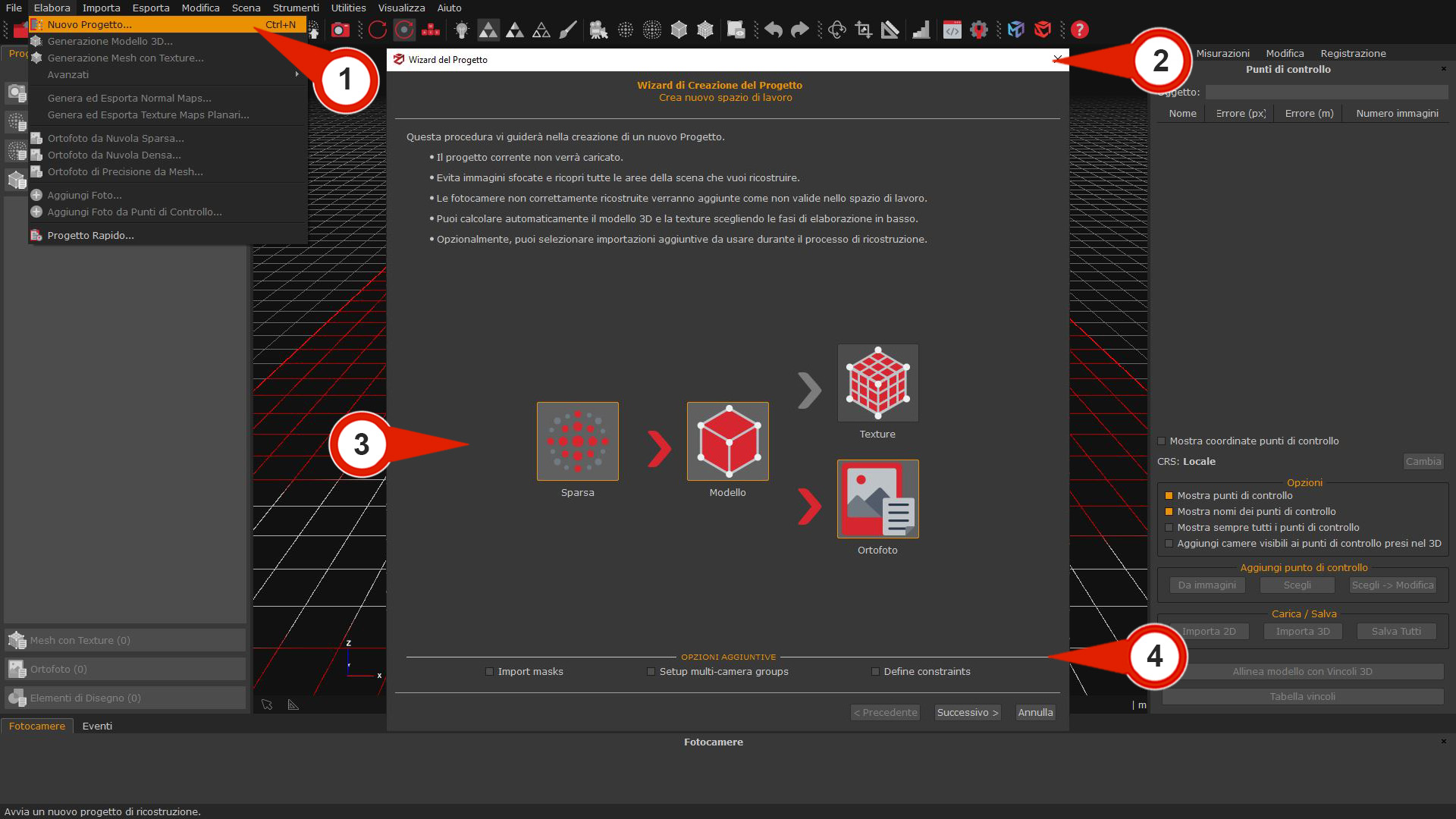
Task: Click the Numero immagini column header
Action: (1397, 113)
